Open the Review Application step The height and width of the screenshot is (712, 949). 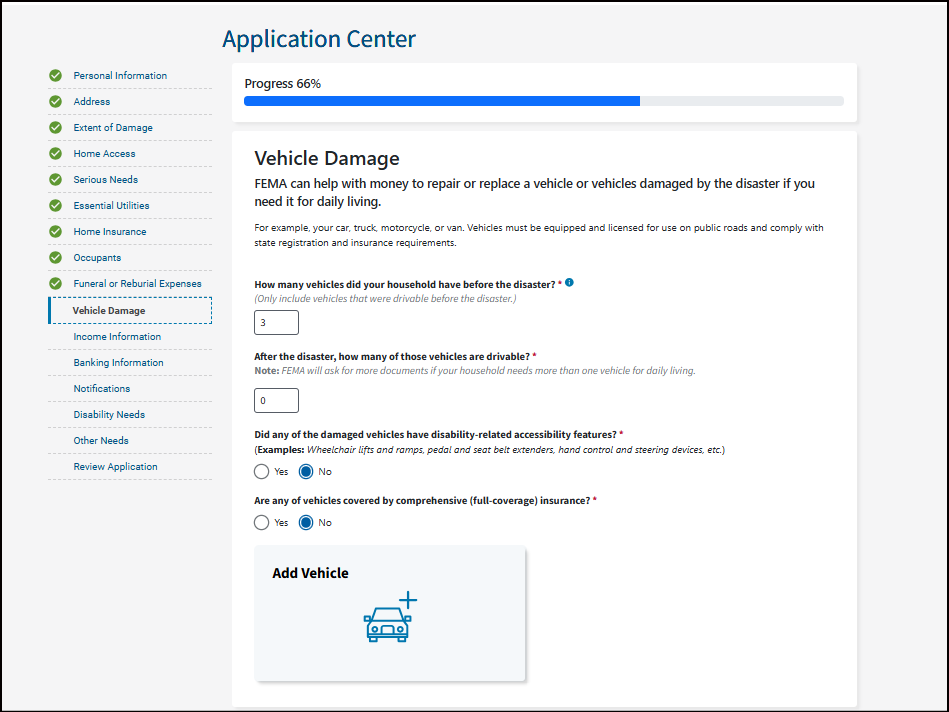pos(115,467)
